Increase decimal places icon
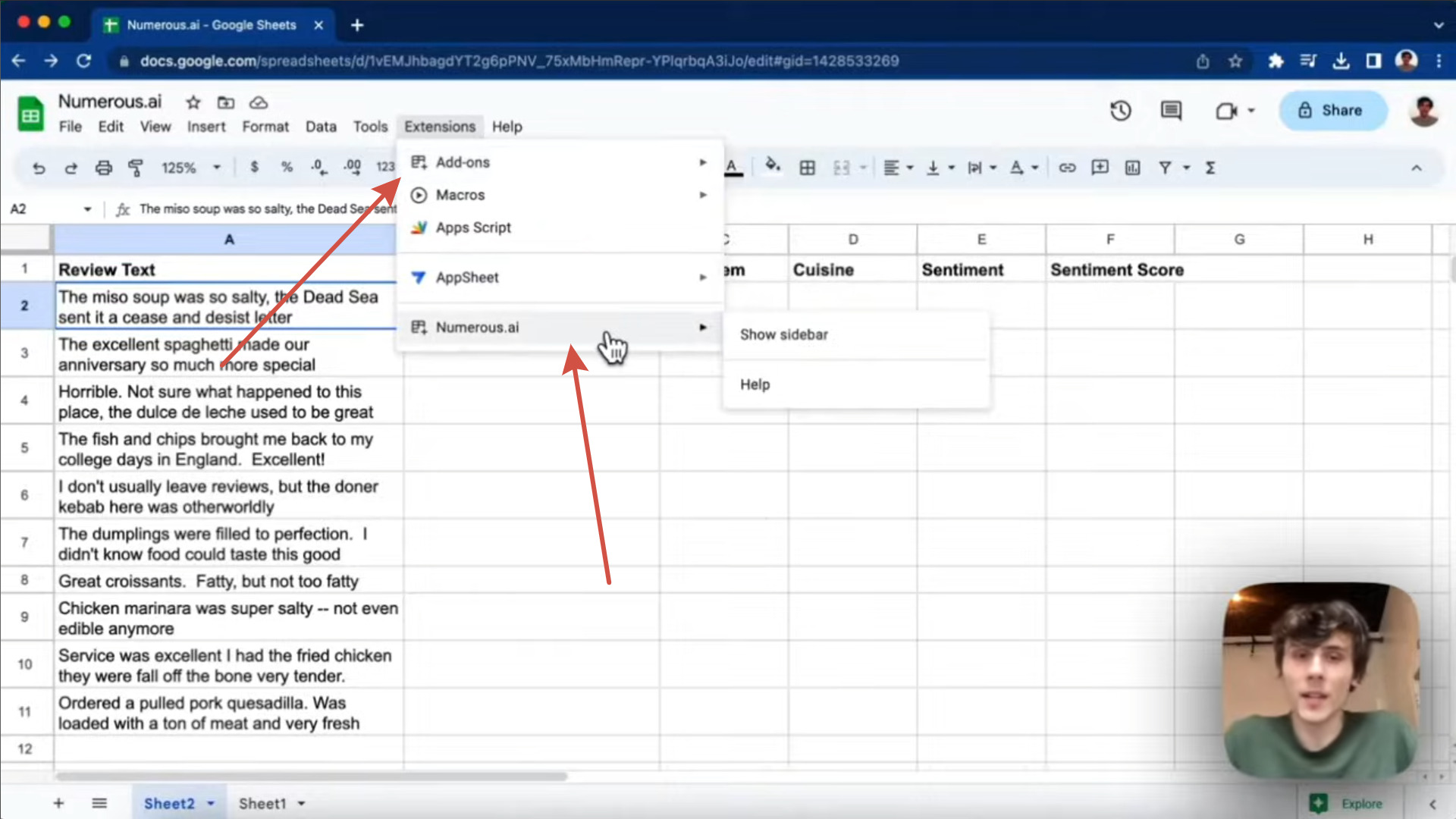This screenshot has width=1456, height=819. pyautogui.click(x=352, y=167)
